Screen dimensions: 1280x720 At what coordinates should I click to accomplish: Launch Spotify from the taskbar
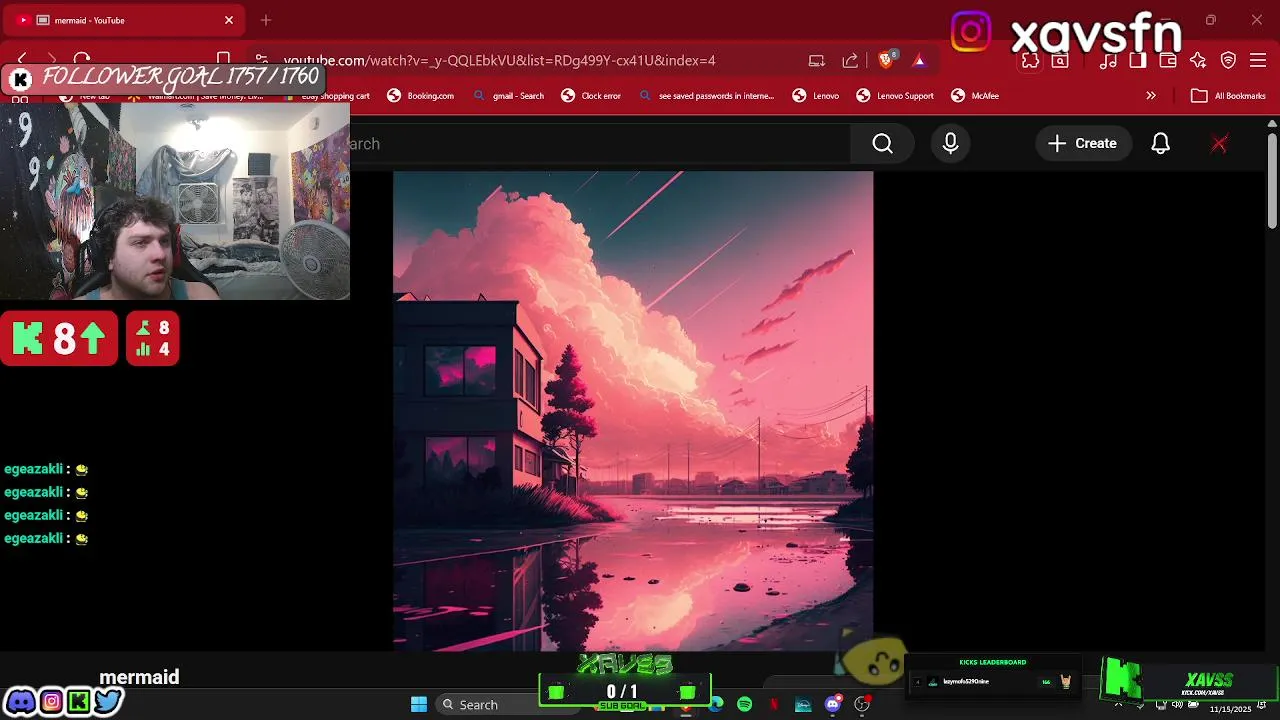pyautogui.click(x=744, y=704)
